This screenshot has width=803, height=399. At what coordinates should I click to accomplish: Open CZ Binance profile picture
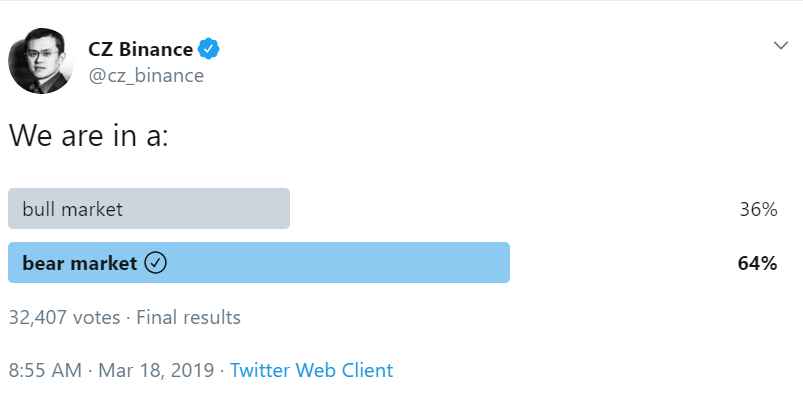click(41, 61)
